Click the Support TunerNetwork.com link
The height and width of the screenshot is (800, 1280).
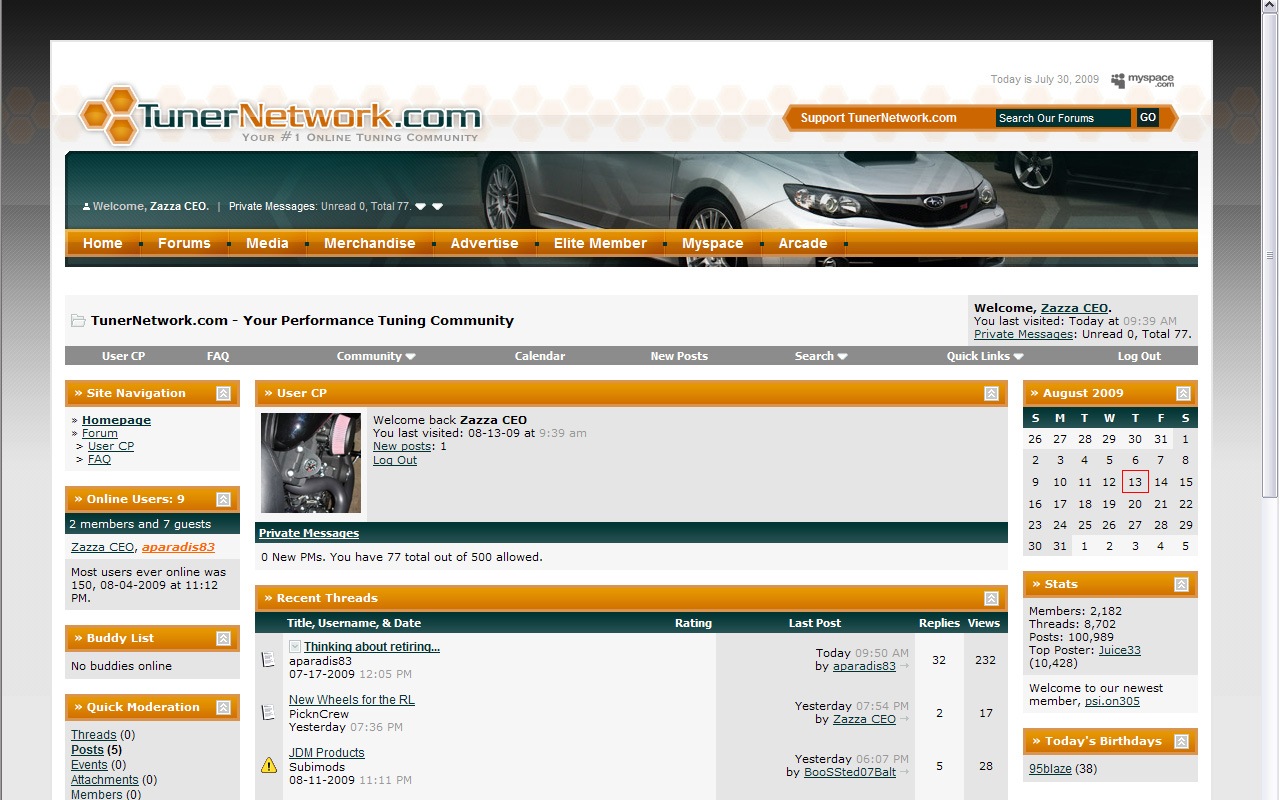pos(879,118)
